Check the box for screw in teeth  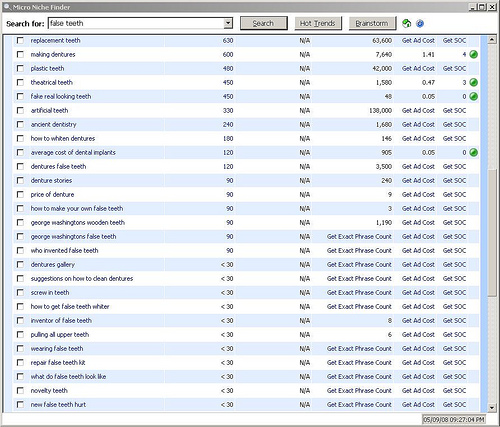pyautogui.click(x=20, y=292)
